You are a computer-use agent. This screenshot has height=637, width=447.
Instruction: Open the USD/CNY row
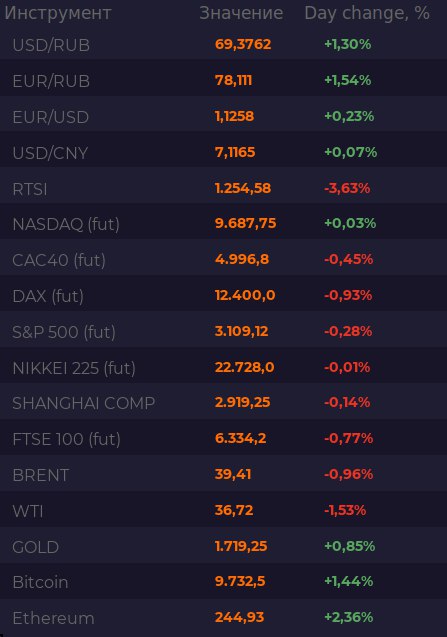coord(224,152)
